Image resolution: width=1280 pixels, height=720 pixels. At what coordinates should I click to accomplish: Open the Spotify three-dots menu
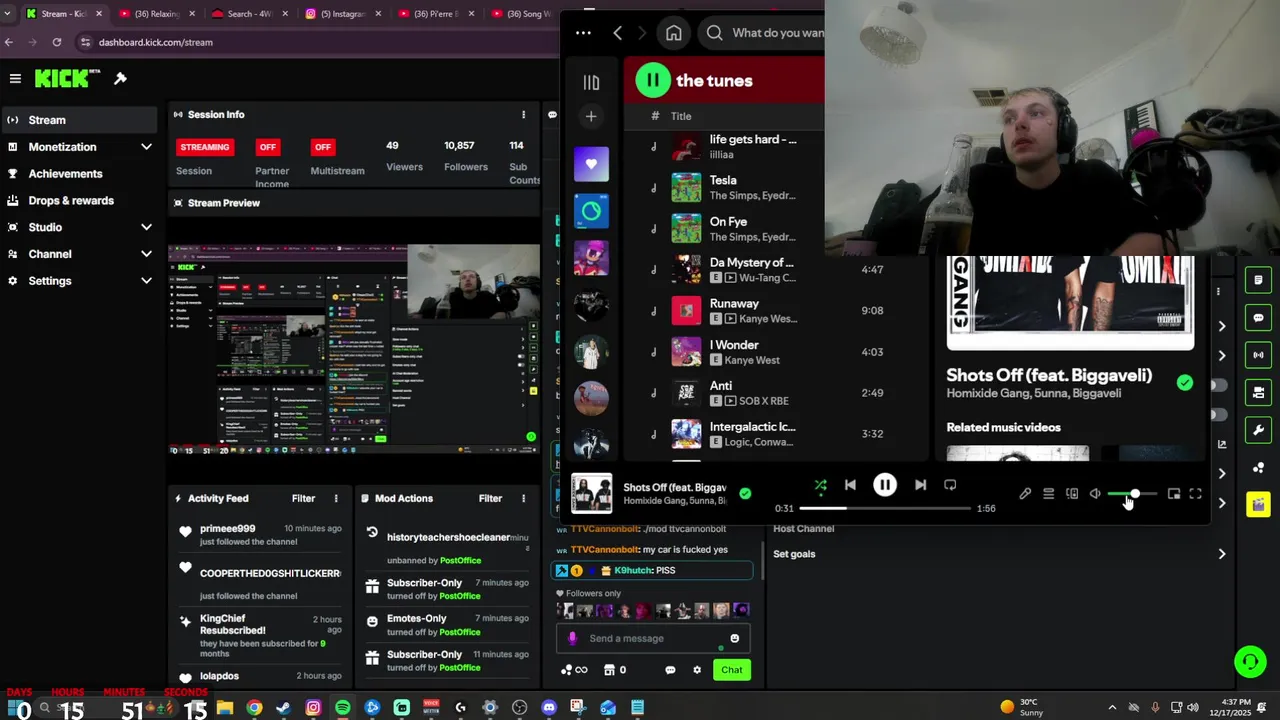[583, 33]
